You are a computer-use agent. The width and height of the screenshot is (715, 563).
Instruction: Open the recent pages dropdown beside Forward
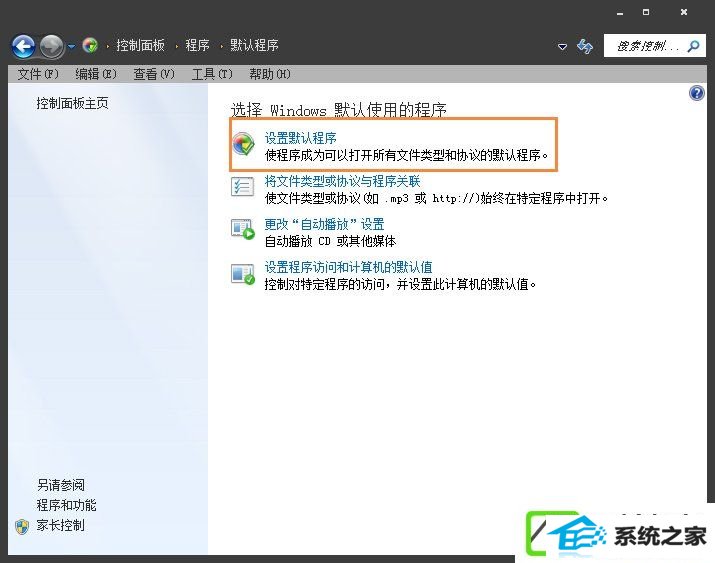(x=72, y=46)
